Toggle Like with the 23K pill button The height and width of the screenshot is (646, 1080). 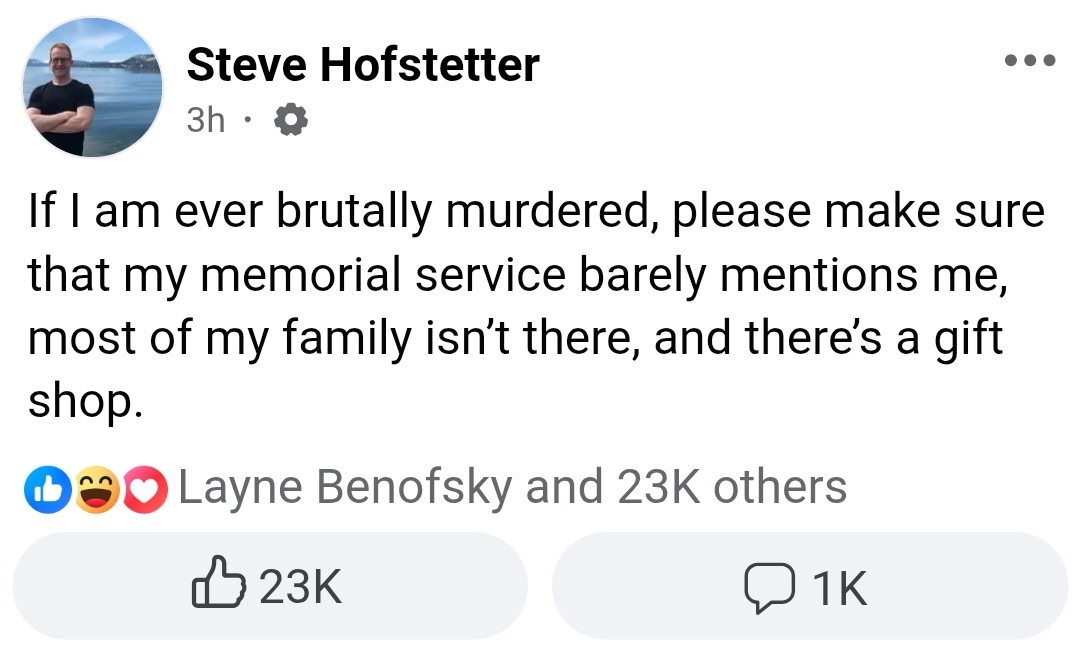pos(270,586)
